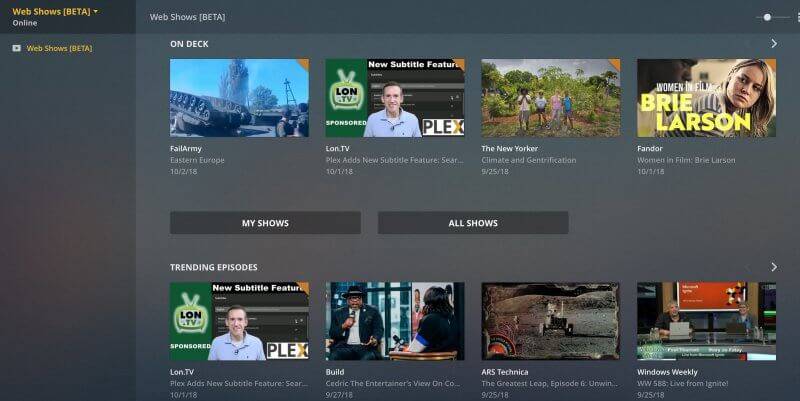
Task: Click the Build show title
Action: (335, 372)
